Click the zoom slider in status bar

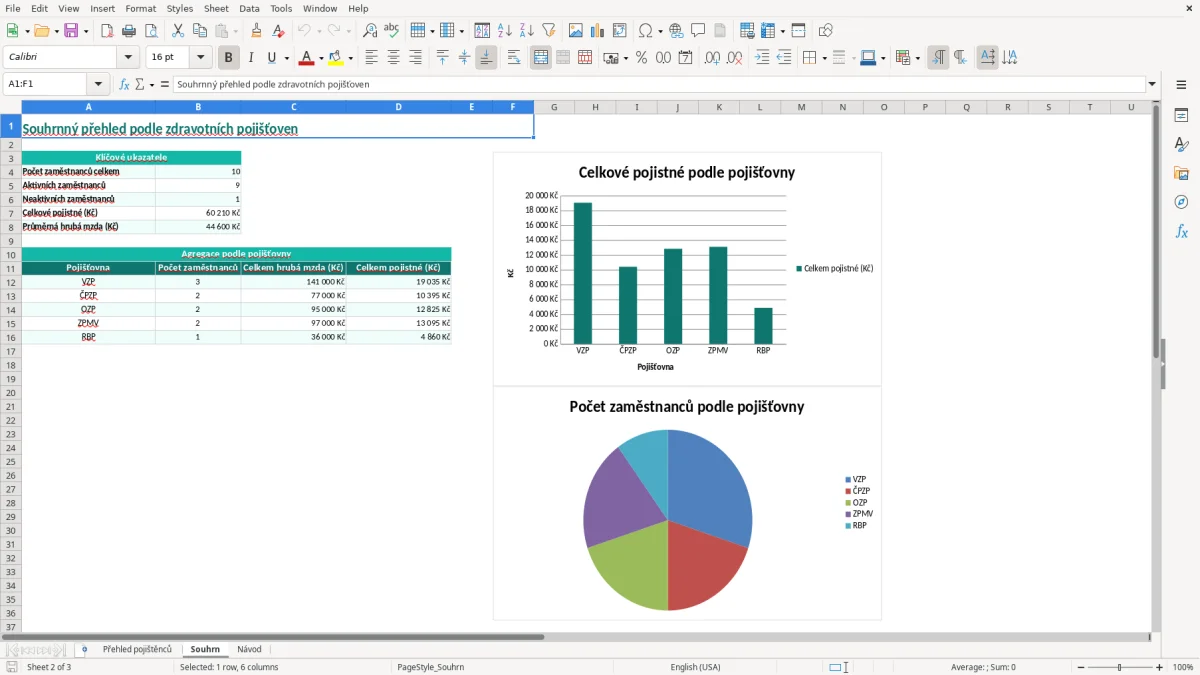point(1119,667)
